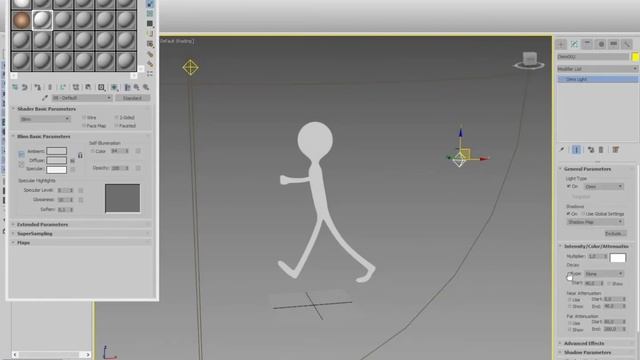Click Go to Parent icon
Image resolution: width=640 pixels, height=360 pixels.
[136, 87]
